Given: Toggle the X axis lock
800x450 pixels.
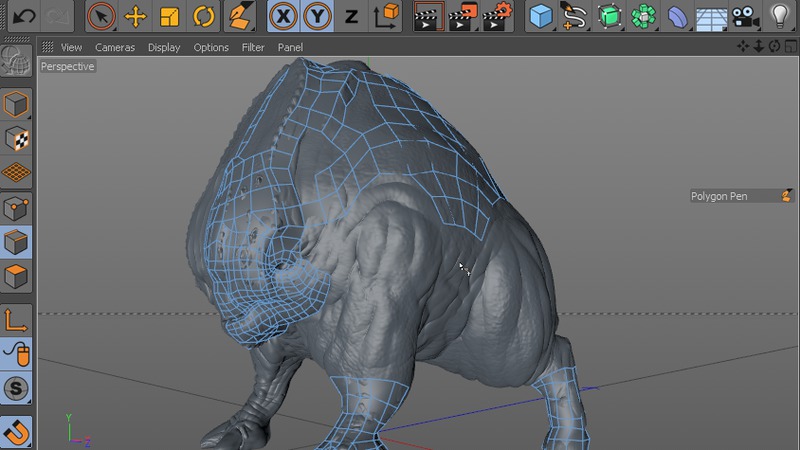Looking at the screenshot, I should coord(284,16).
